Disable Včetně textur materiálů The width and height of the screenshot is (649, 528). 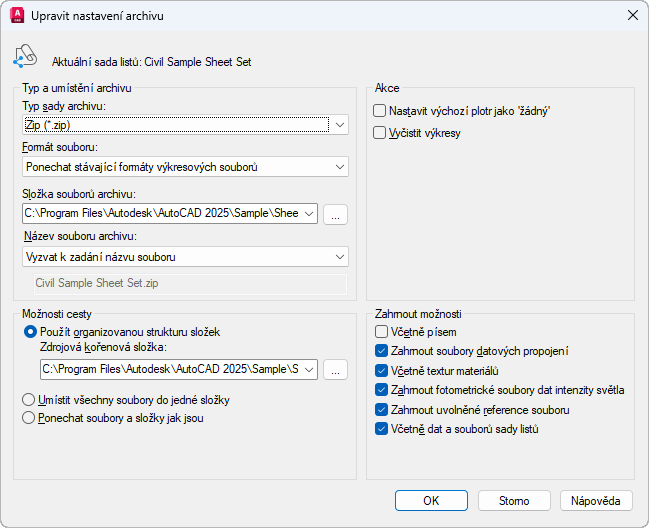pos(380,370)
